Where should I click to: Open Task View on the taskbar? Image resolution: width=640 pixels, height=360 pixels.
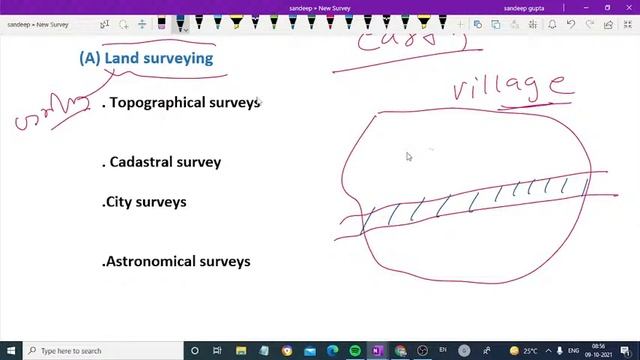coord(217,351)
